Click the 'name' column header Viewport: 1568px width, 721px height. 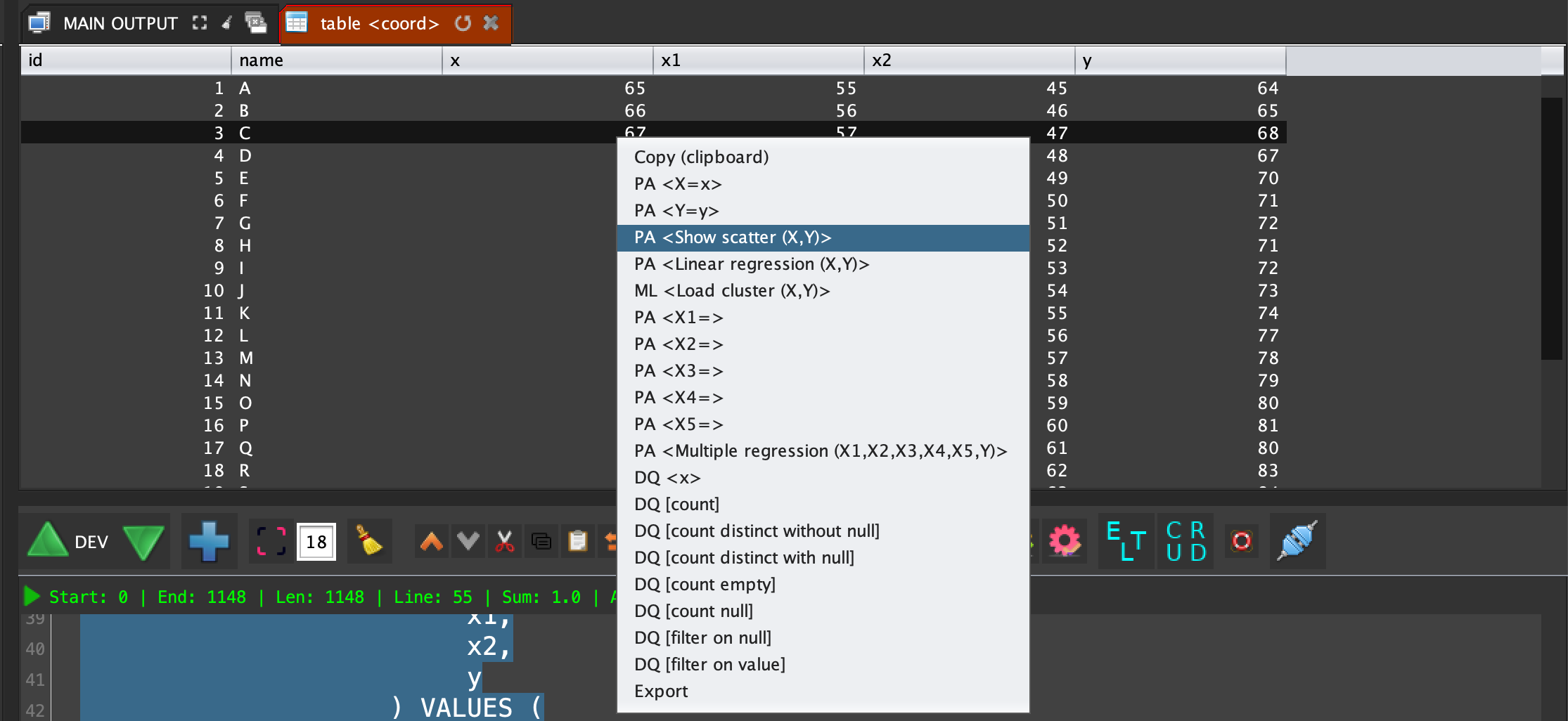[336, 60]
